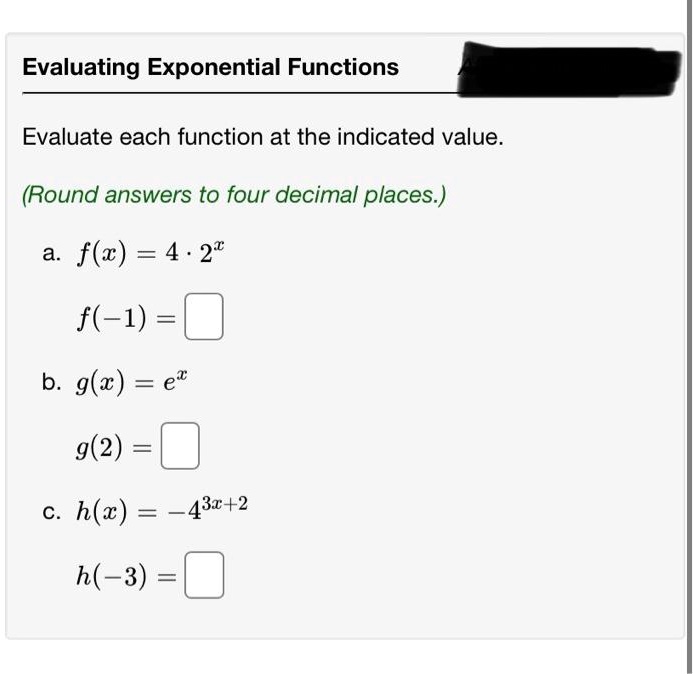The height and width of the screenshot is (674, 693).
Task: Click the answer box for g(2)
Action: point(181,447)
